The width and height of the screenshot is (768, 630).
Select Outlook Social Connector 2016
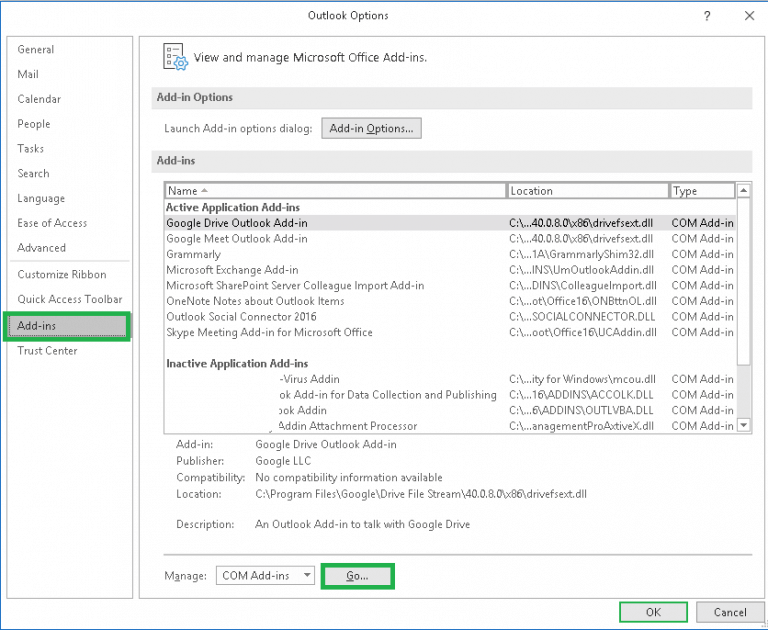point(450,317)
